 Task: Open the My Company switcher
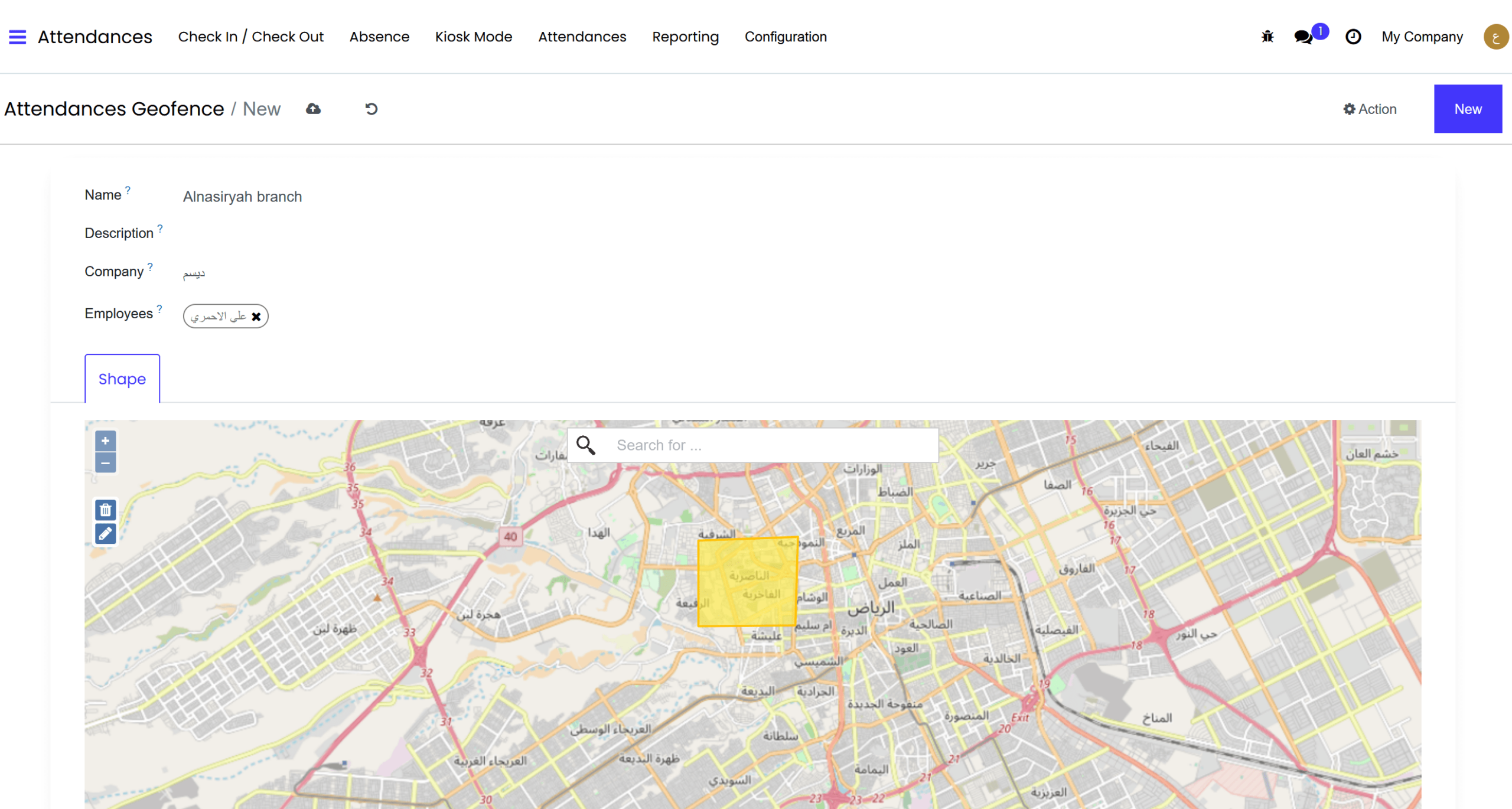coord(1422,37)
